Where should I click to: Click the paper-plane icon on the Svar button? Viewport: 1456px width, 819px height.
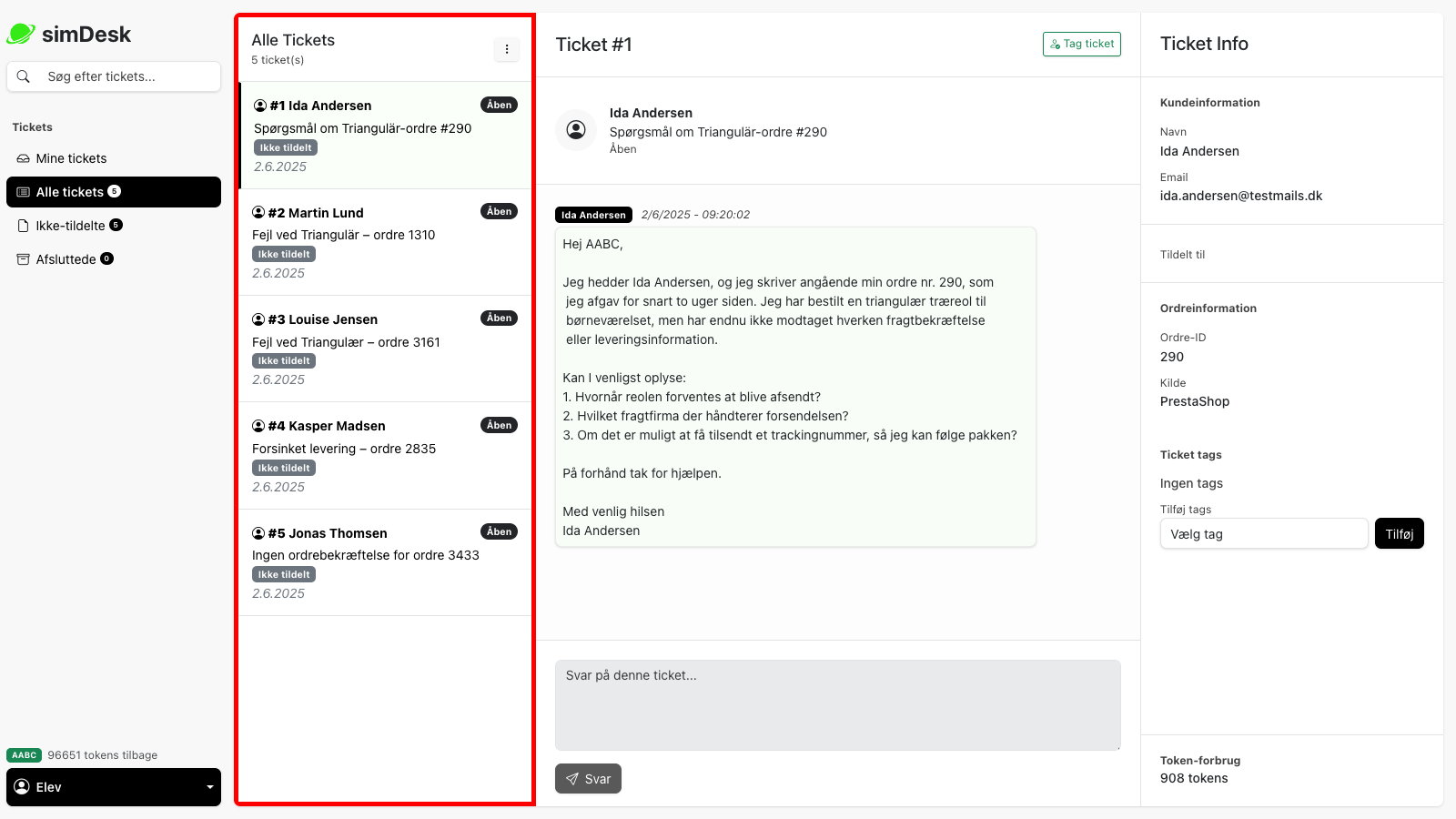572,779
